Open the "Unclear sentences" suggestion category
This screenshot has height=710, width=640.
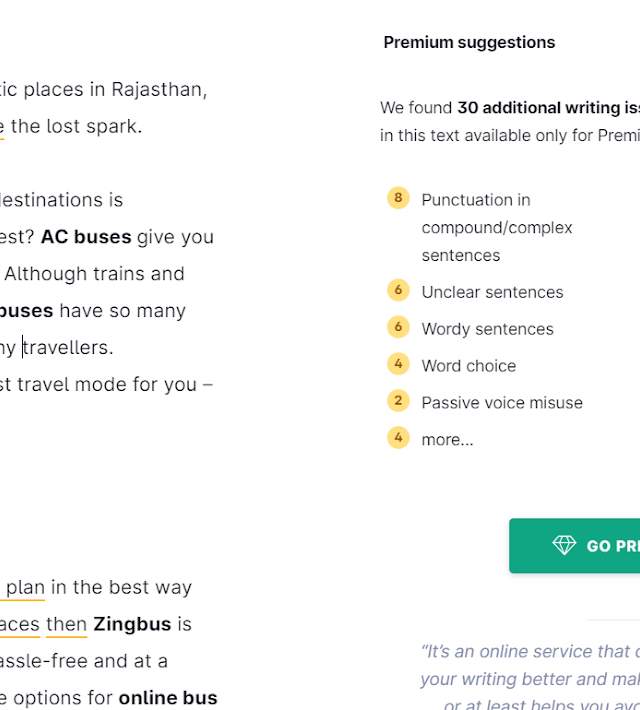pos(492,292)
